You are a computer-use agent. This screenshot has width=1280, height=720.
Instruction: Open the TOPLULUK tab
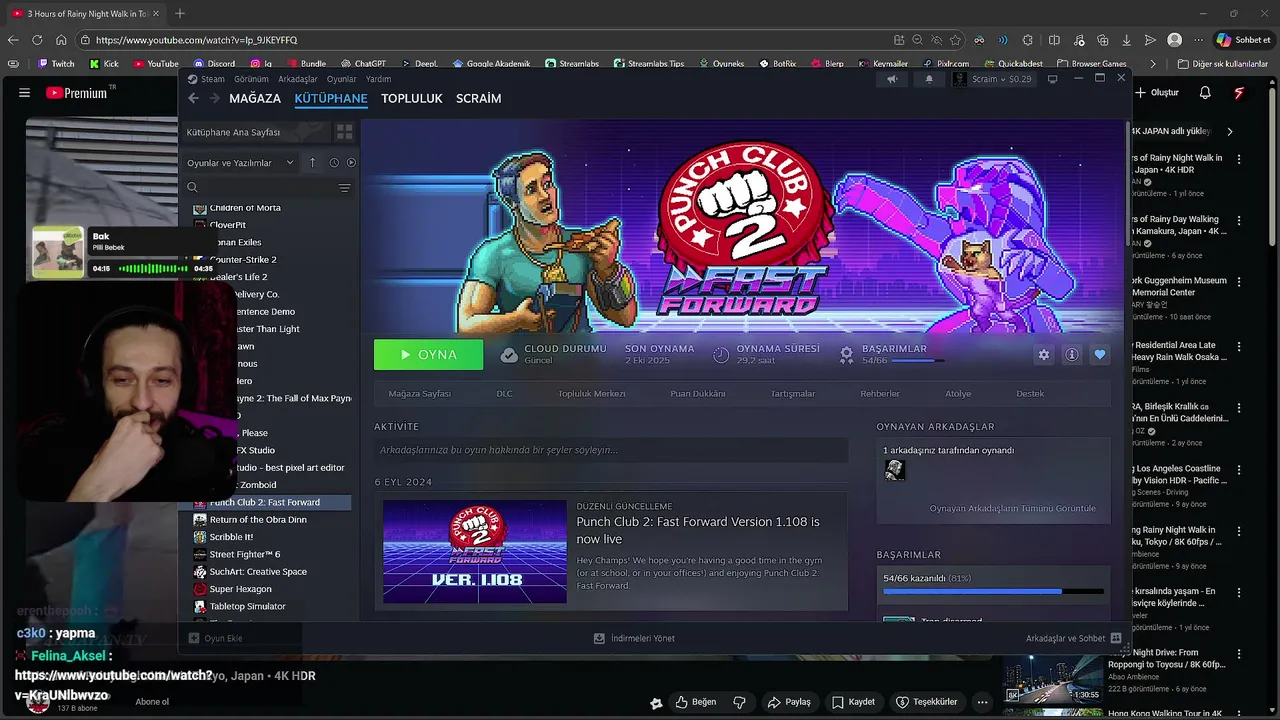[412, 99]
